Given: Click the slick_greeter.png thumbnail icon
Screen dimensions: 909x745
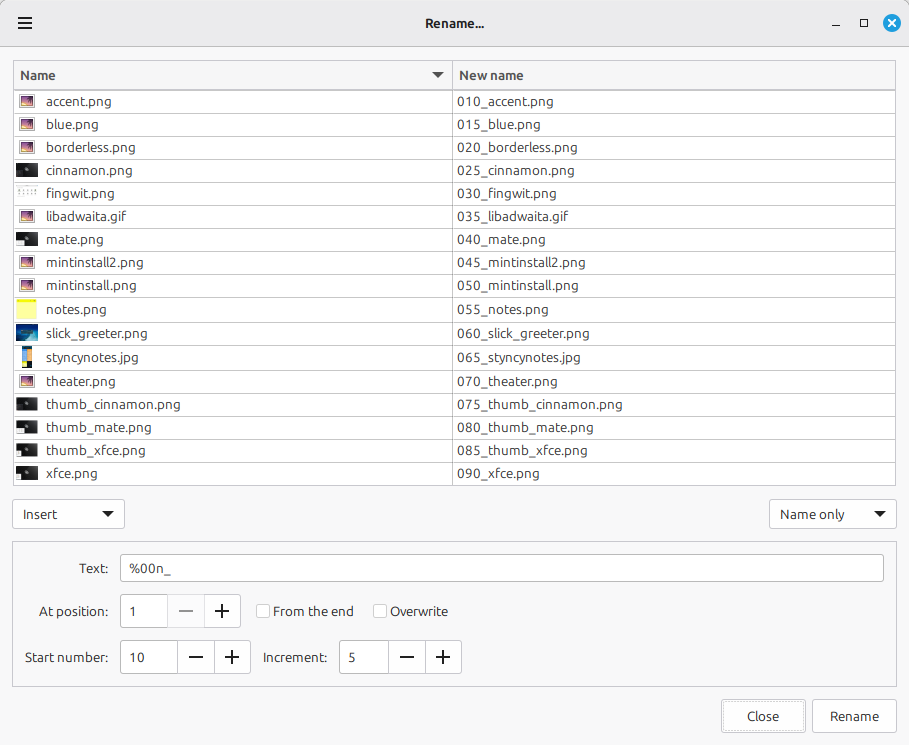Looking at the screenshot, I should tap(27, 333).
